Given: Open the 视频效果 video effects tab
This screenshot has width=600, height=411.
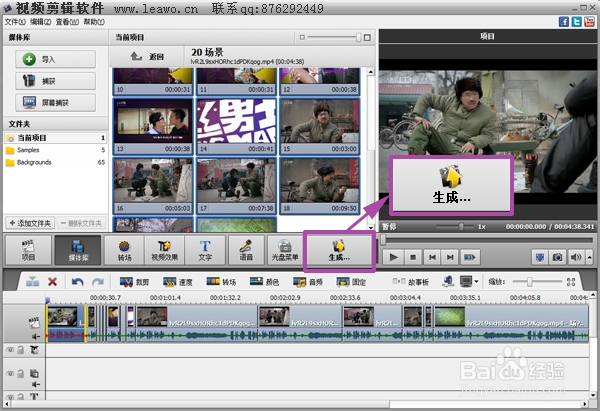Looking at the screenshot, I should [x=165, y=250].
